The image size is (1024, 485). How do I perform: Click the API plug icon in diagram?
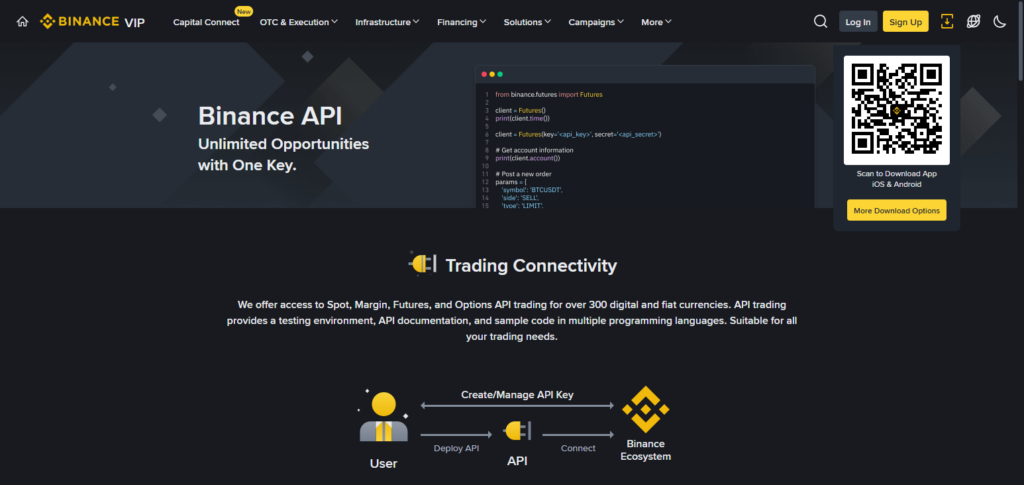(x=517, y=431)
